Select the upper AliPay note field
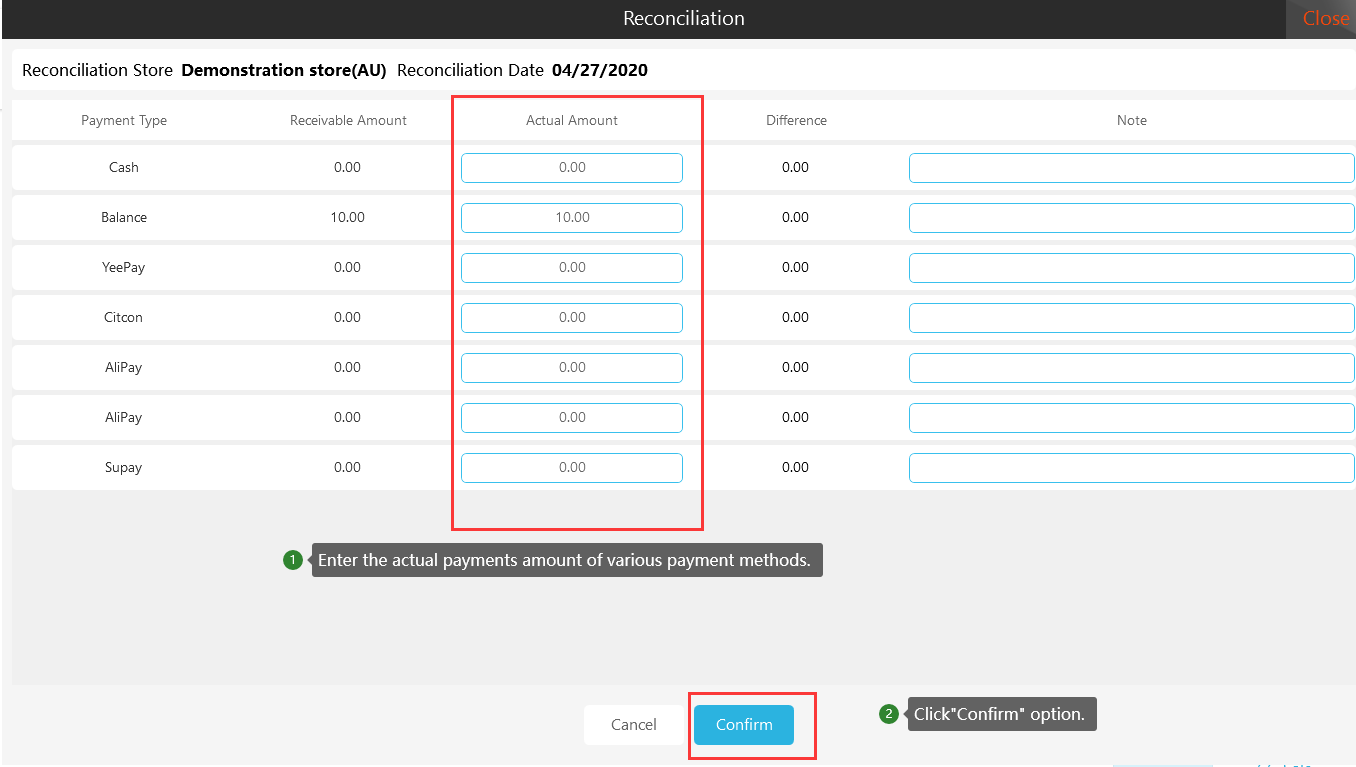Viewport: 1356px width, 767px height. (x=1131, y=368)
